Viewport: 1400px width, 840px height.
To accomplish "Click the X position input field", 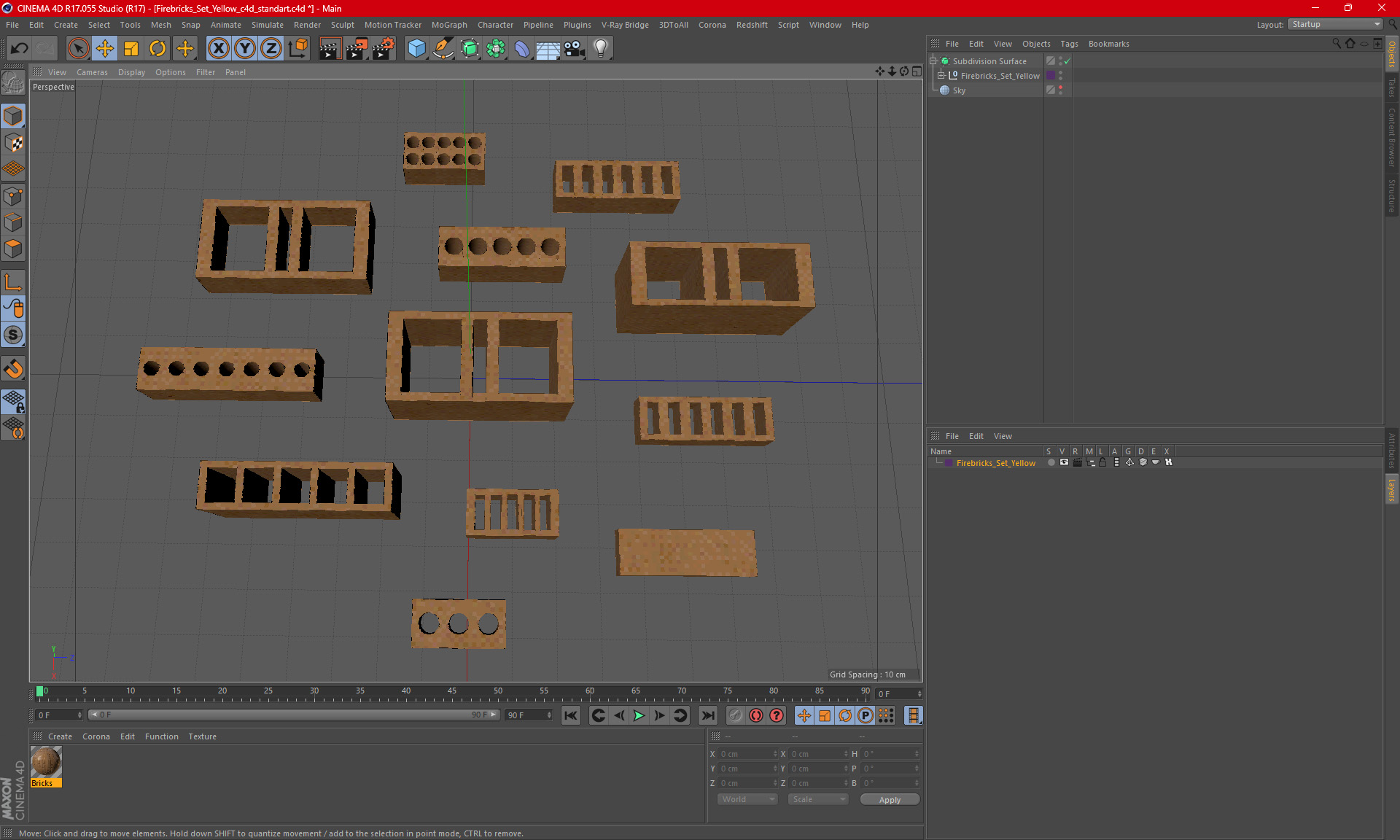I will pos(747,754).
